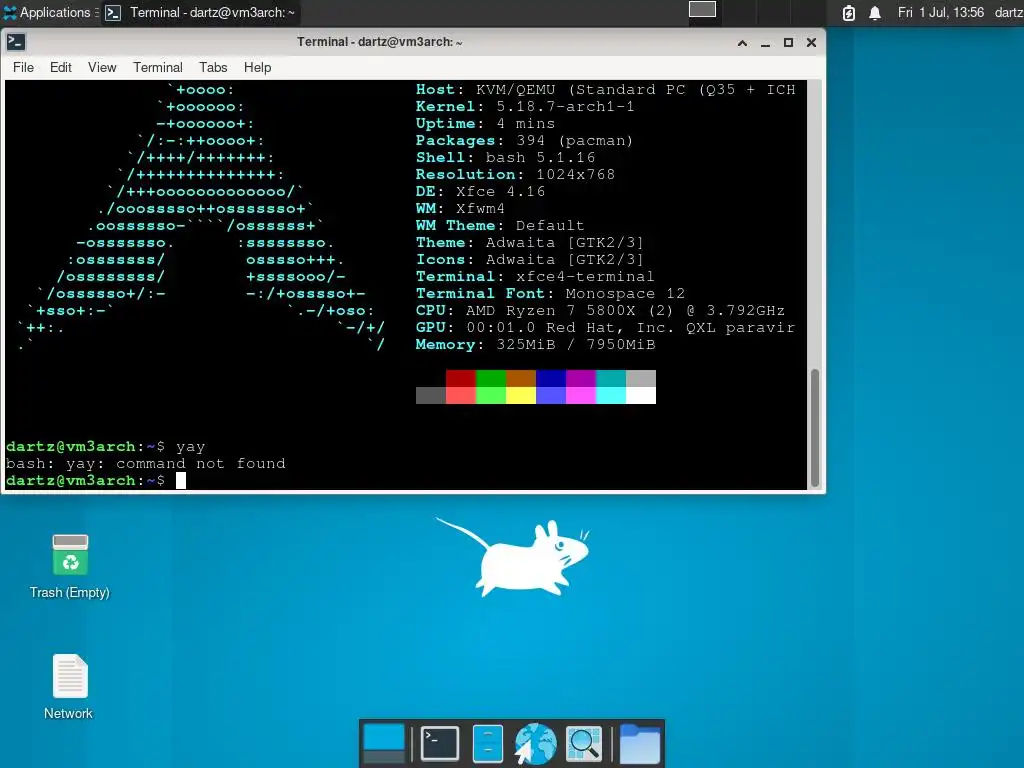Open the home folder icon in dock

(639, 743)
